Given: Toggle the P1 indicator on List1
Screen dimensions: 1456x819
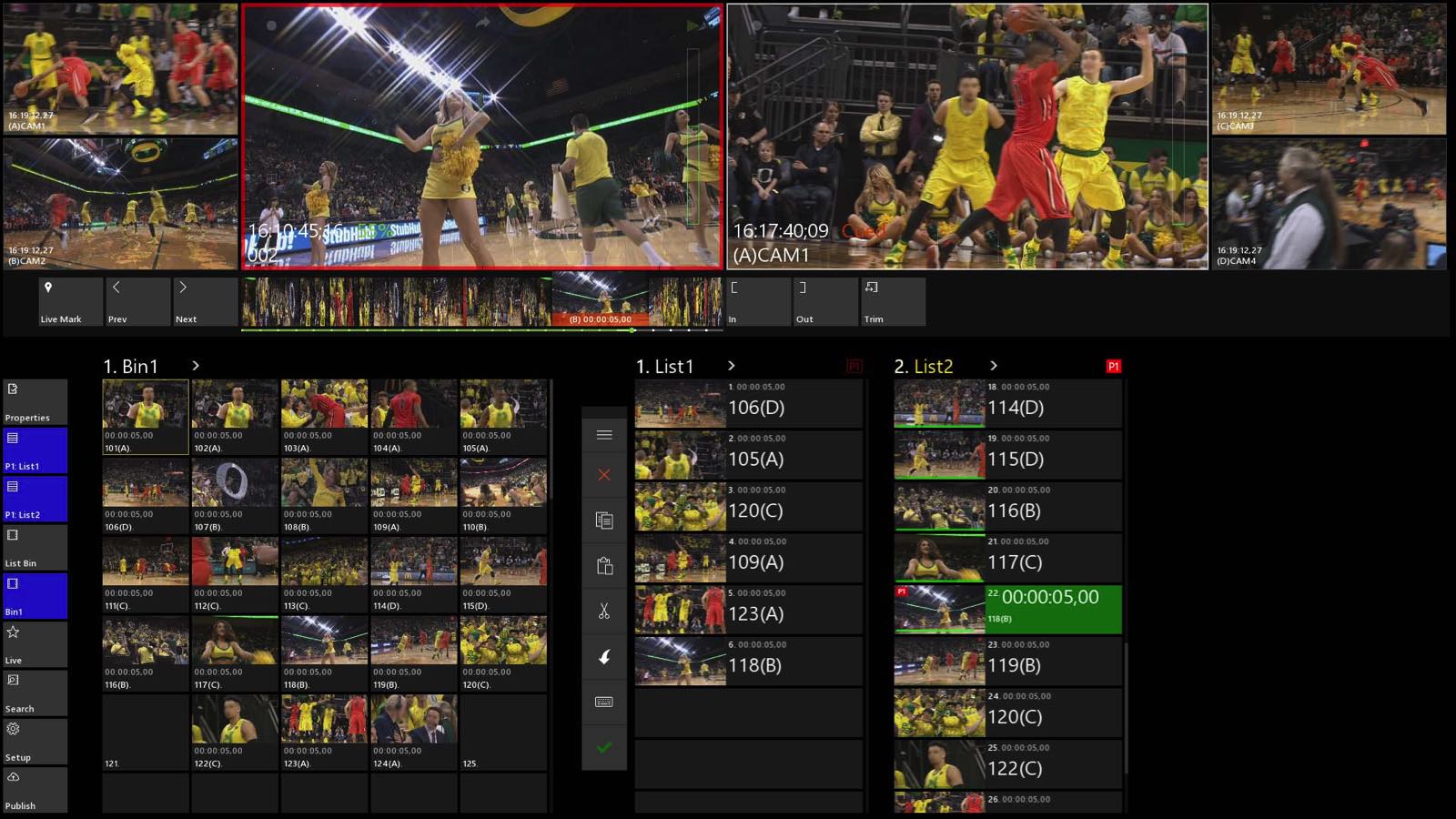Looking at the screenshot, I should pos(854,366).
